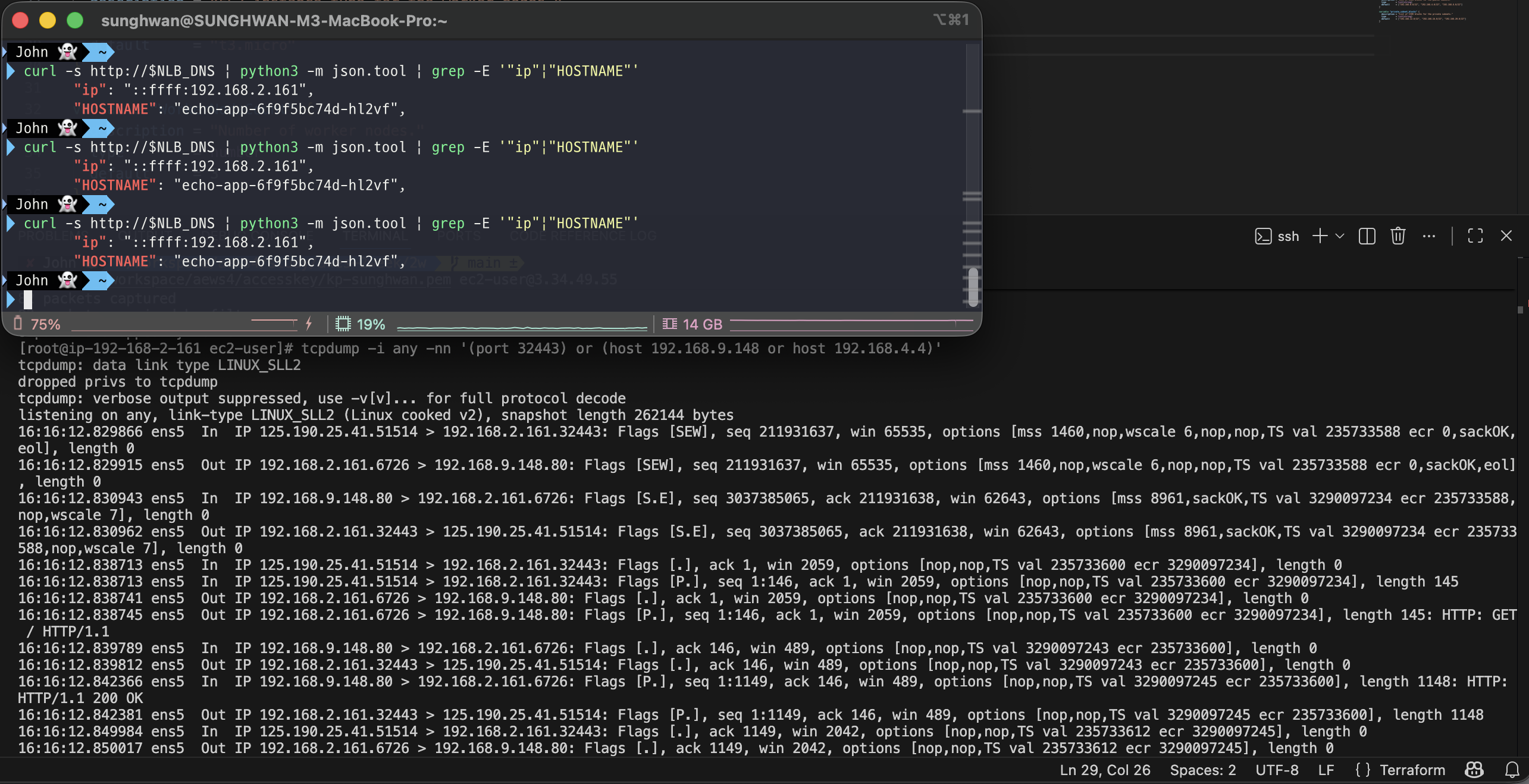The height and width of the screenshot is (784, 1529).
Task: Open Copilot status icon in status bar
Action: coord(1474,770)
